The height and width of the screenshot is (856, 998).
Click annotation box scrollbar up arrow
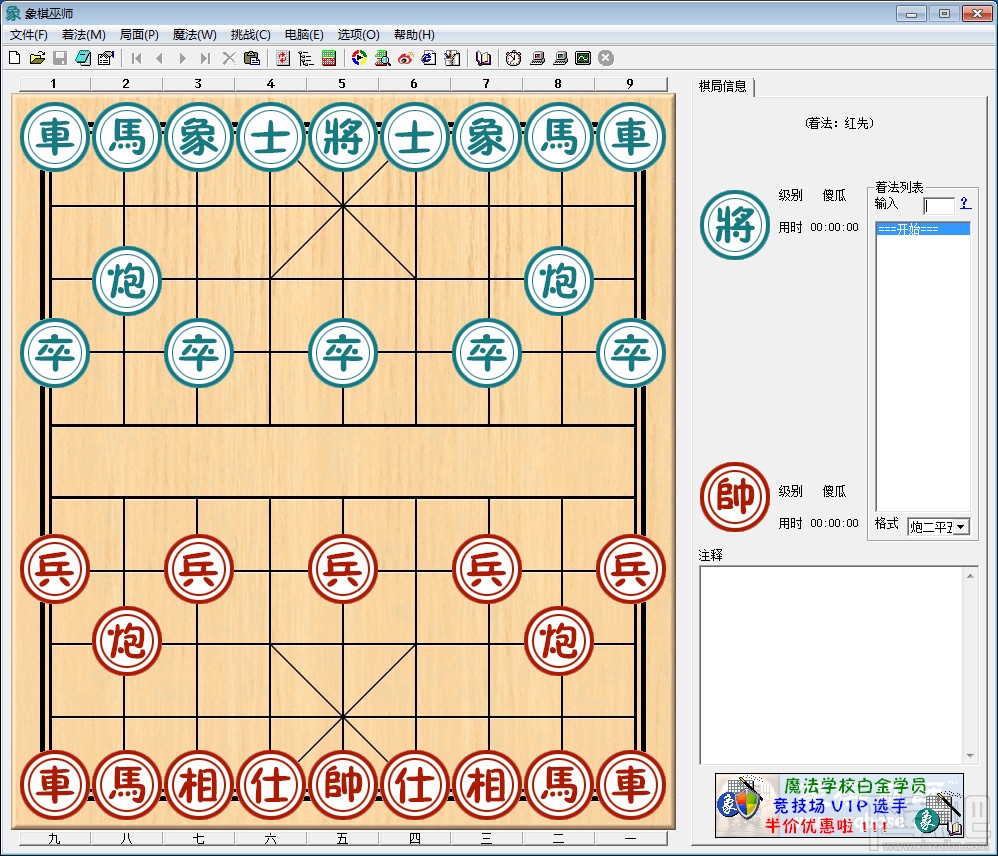coord(970,575)
